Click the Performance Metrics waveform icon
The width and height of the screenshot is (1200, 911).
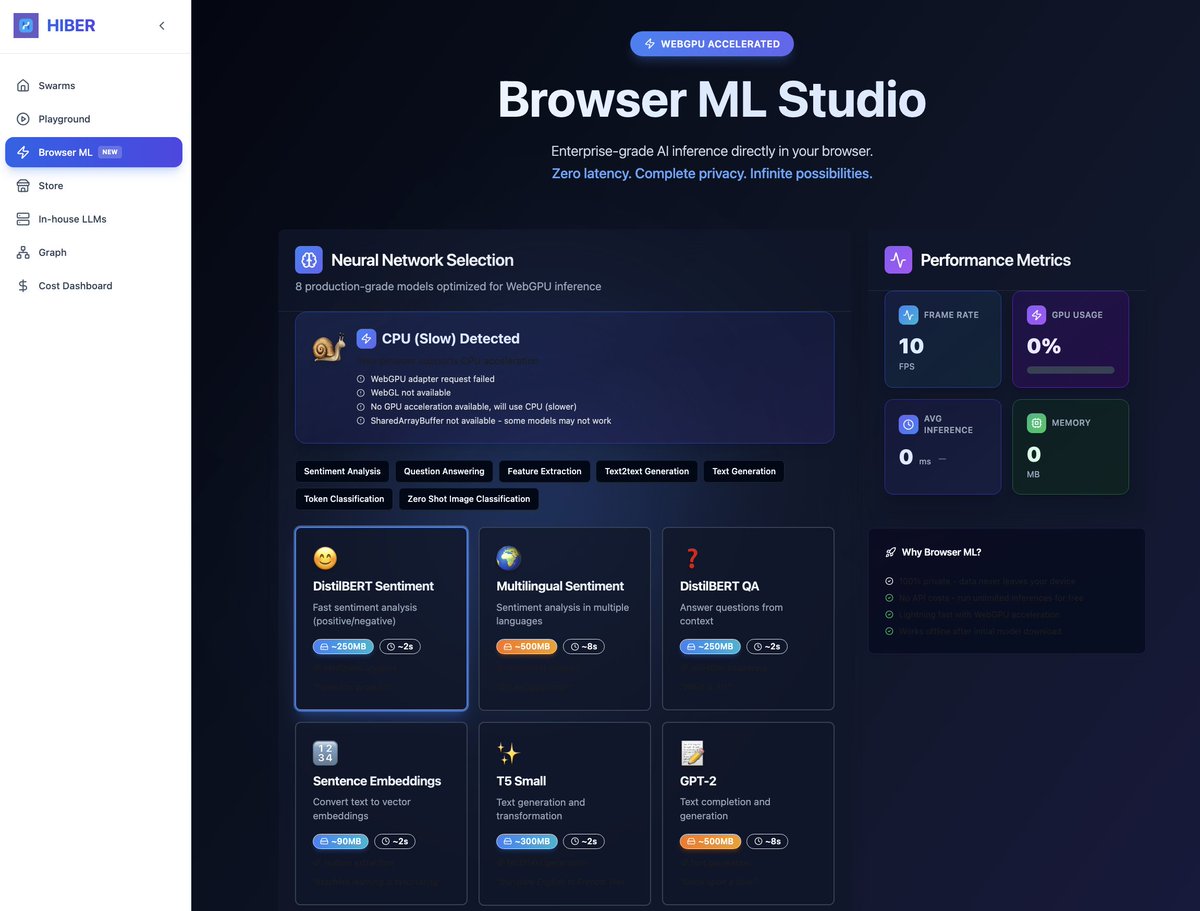pos(898,260)
